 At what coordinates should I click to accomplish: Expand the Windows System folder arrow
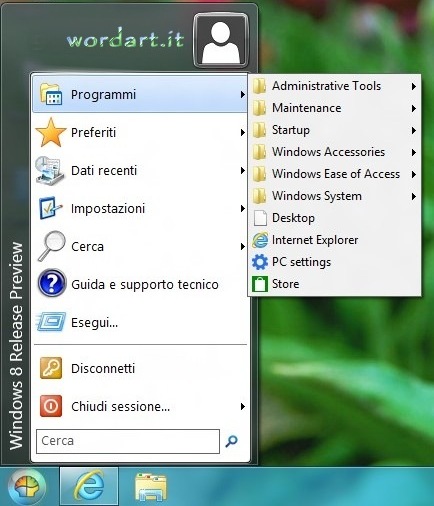click(x=413, y=196)
